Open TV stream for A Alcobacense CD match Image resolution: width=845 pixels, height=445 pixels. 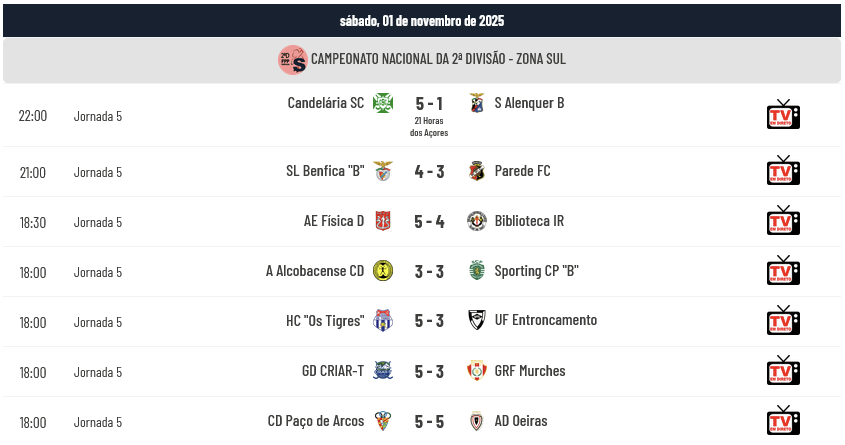click(x=783, y=271)
